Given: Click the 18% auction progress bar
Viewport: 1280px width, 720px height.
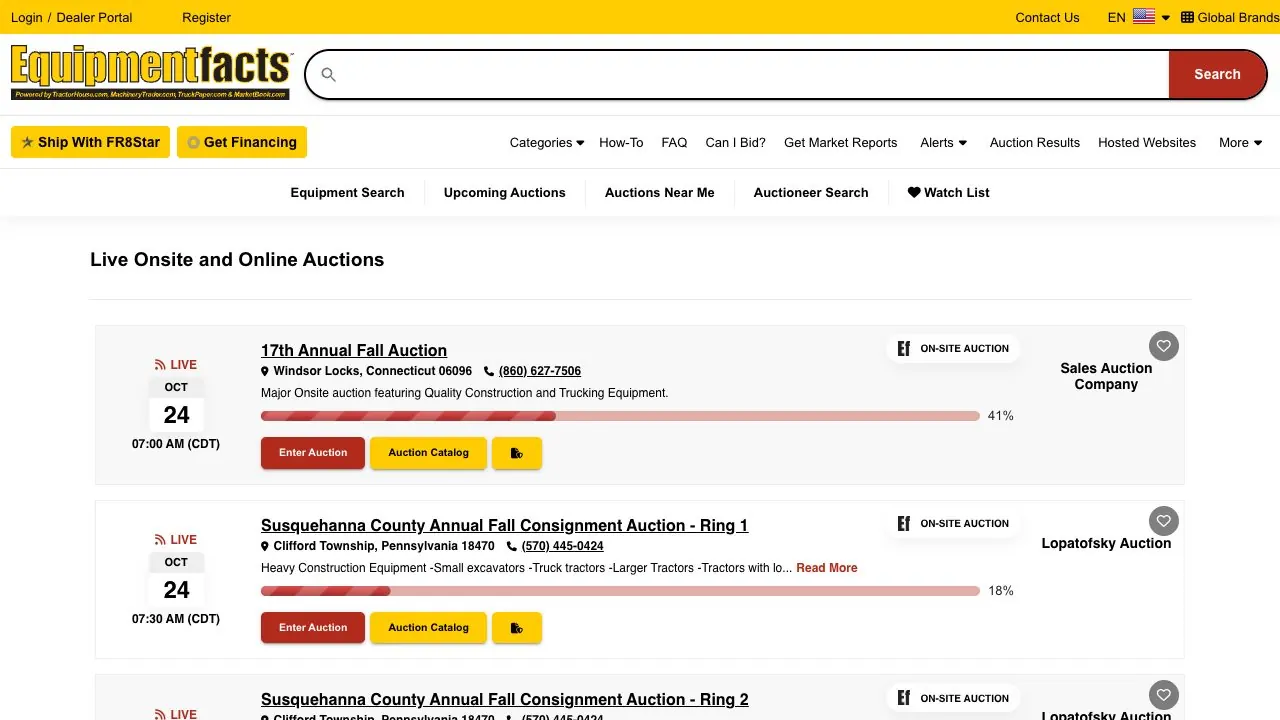Looking at the screenshot, I should point(620,591).
